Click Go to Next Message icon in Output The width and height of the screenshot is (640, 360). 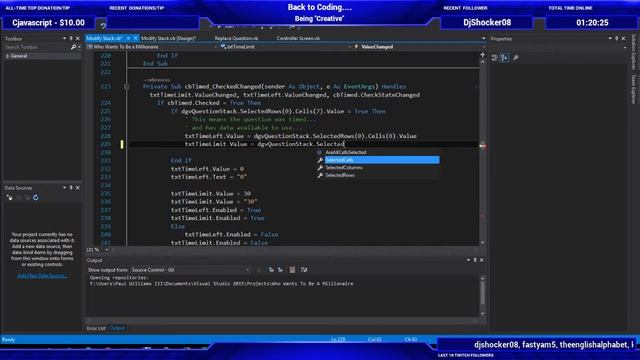point(280,270)
